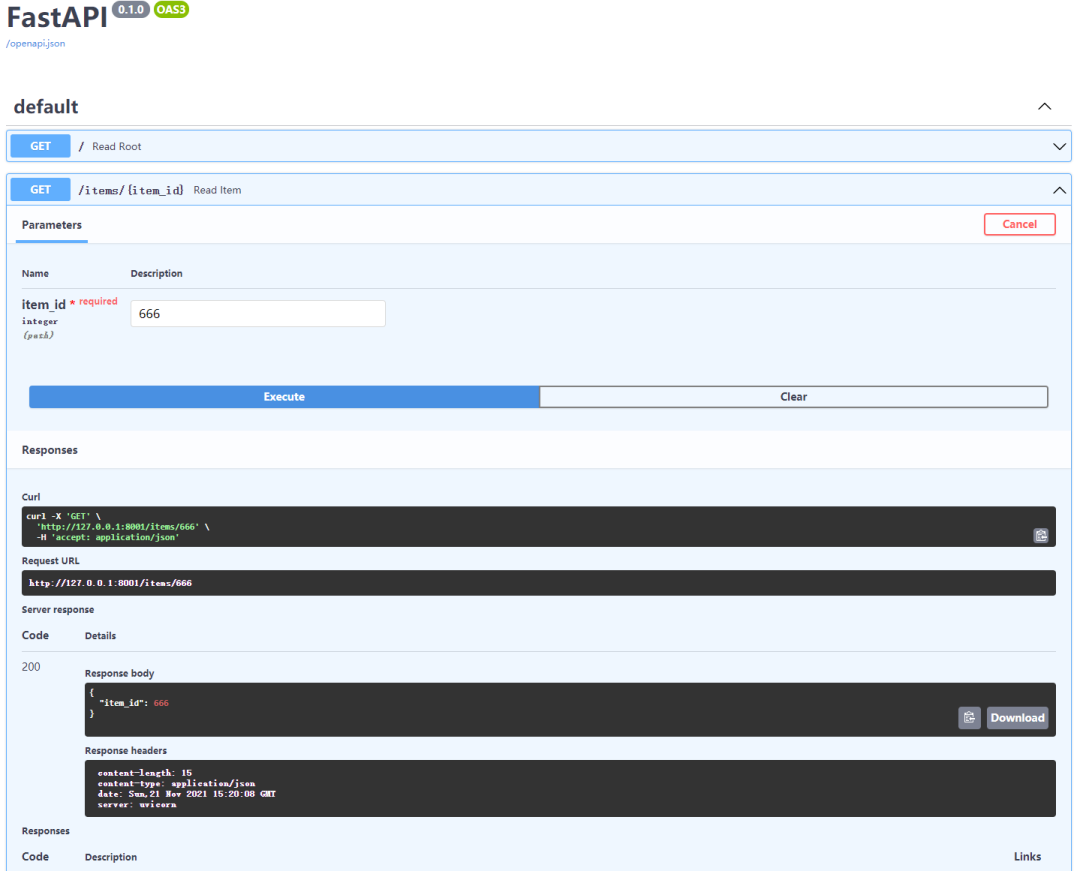Image resolution: width=1080 pixels, height=871 pixels.
Task: Download the response body
Action: [1017, 717]
